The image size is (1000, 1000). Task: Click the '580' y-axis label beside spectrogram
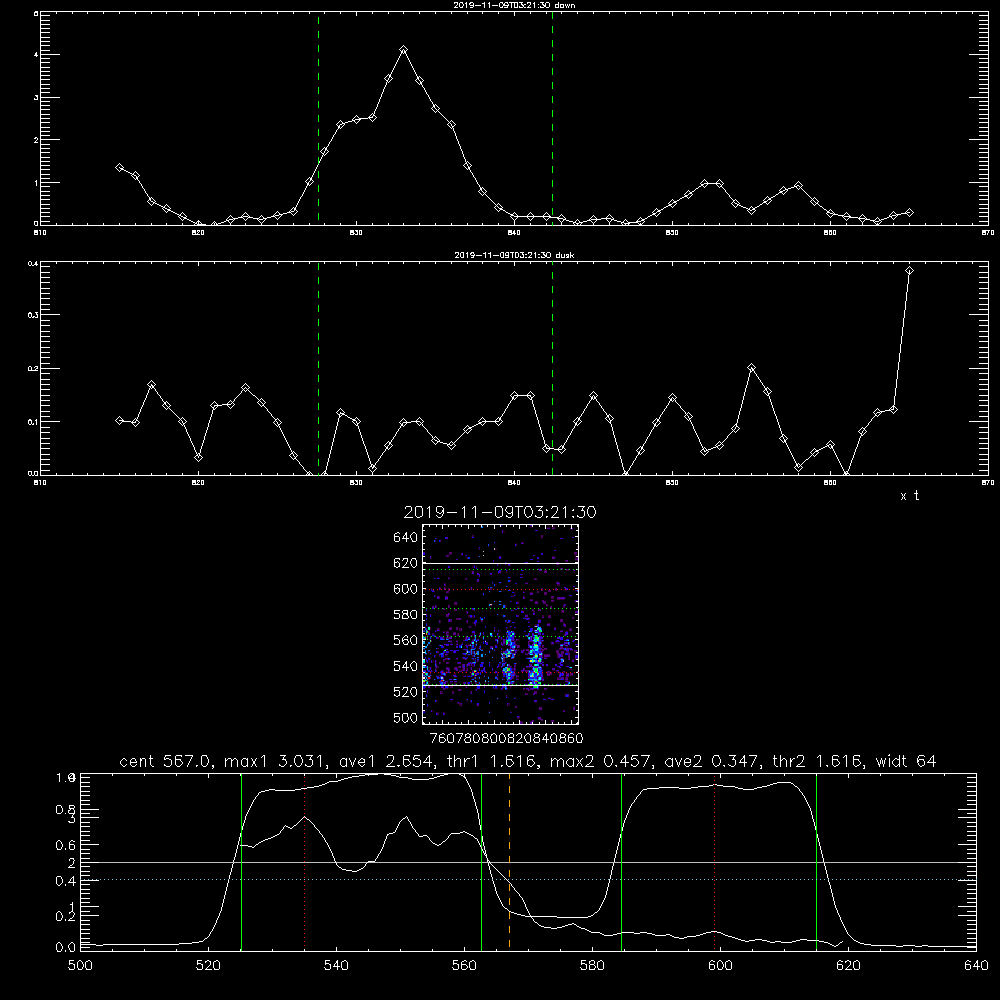click(406, 615)
